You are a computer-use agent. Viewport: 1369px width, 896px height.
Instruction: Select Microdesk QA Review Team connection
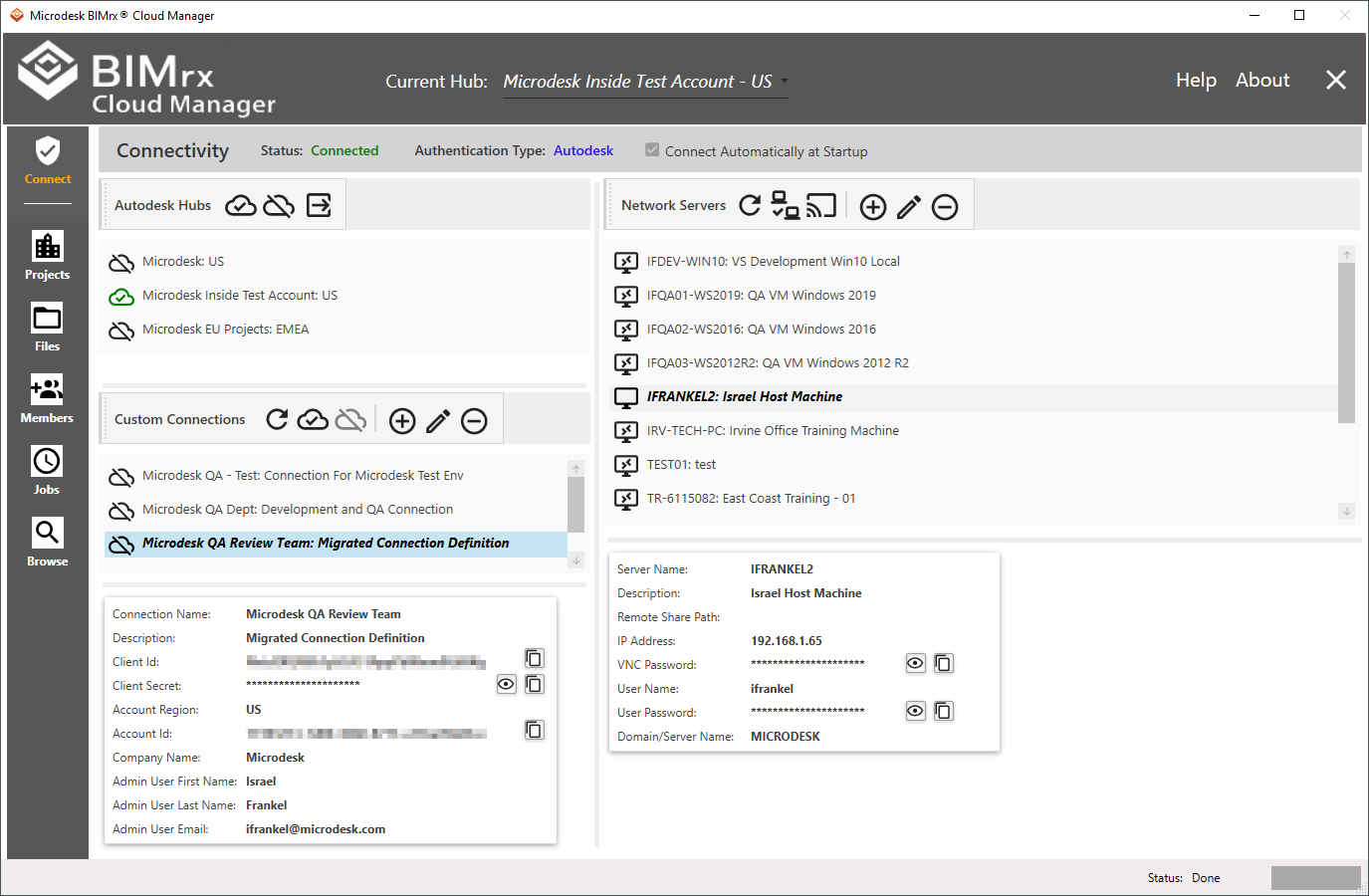pyautogui.click(x=336, y=544)
